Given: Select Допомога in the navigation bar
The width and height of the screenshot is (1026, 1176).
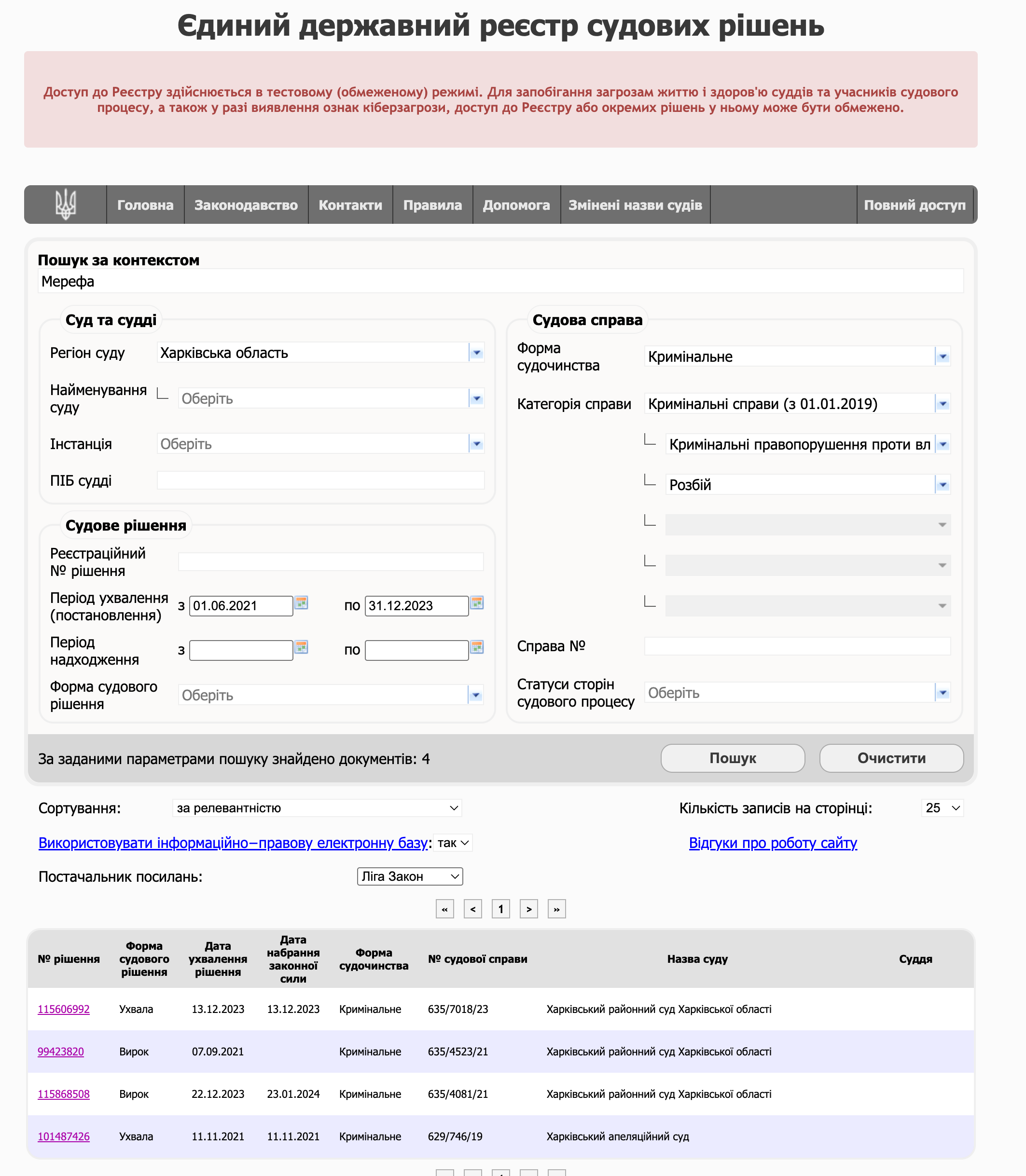Looking at the screenshot, I should [516, 205].
